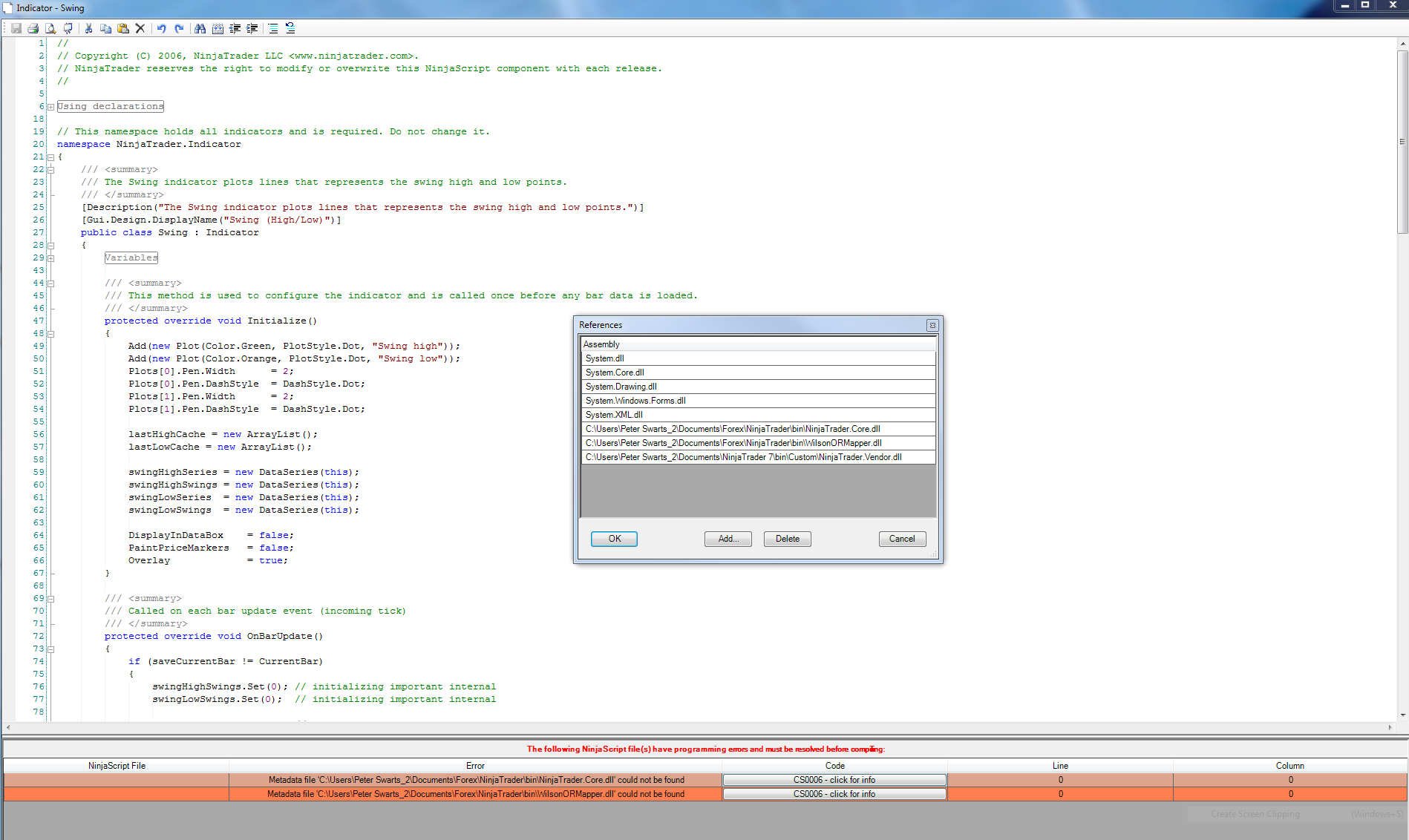
Task: Click the Initialize() method declaration line
Action: point(211,321)
